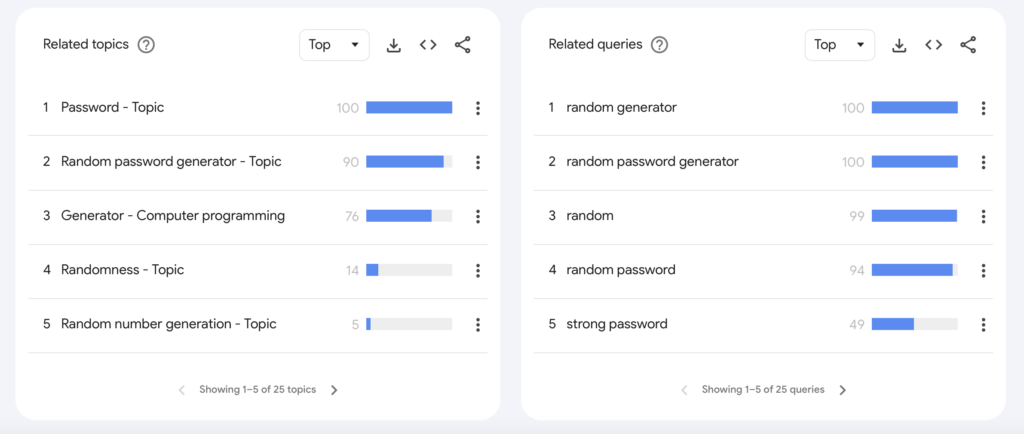Click the random generator query

pyautogui.click(x=621, y=108)
